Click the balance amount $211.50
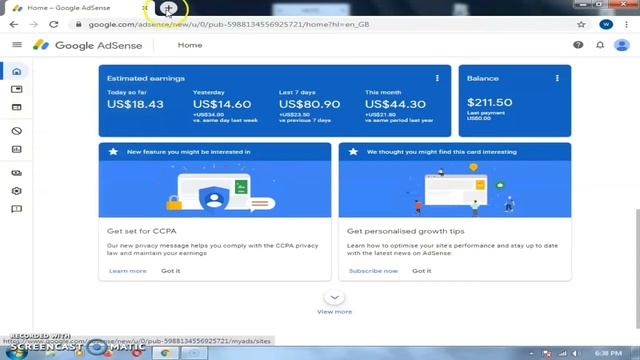Image resolution: width=640 pixels, height=360 pixels. click(x=489, y=102)
